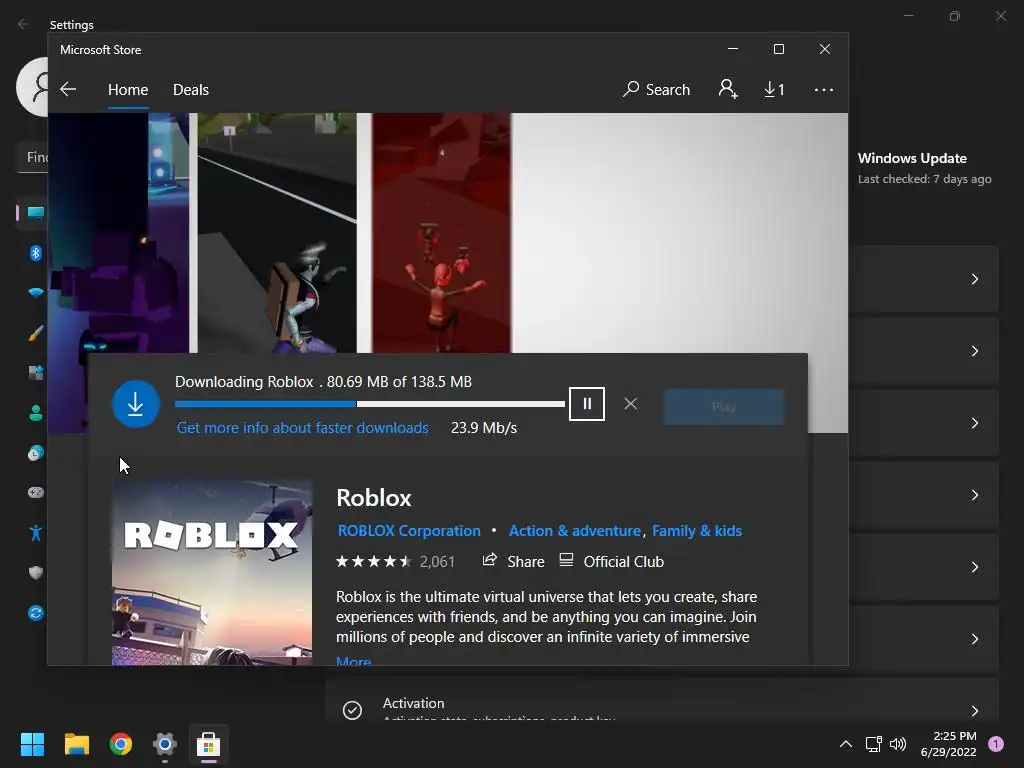The width and height of the screenshot is (1024, 768).
Task: Open Family & kids category
Action: [x=697, y=531]
